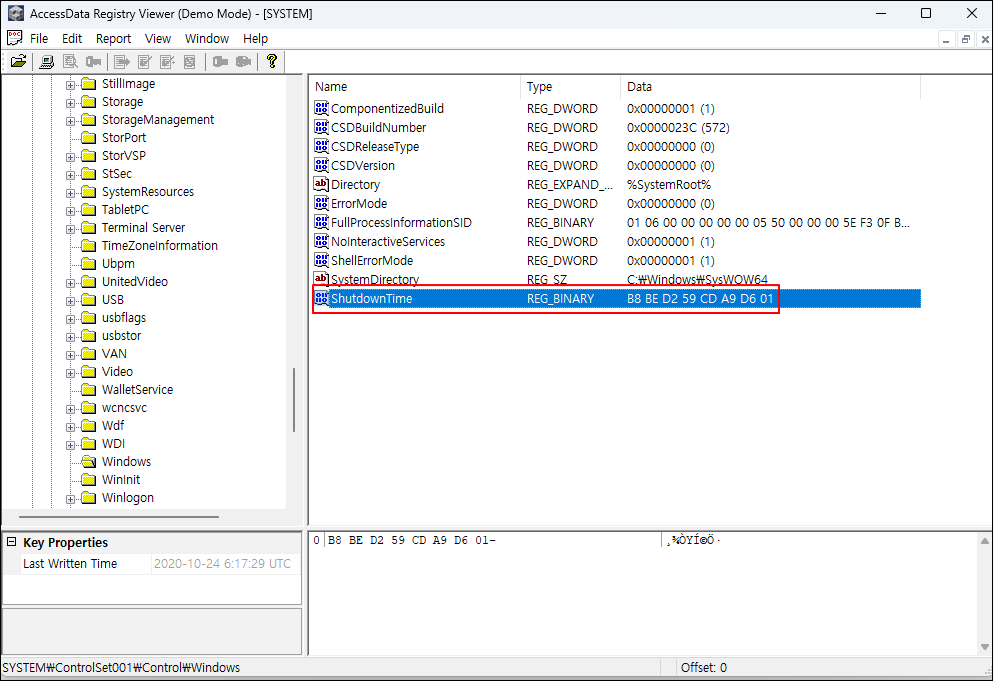Image resolution: width=993 pixels, height=681 pixels.
Task: Expand the WDI tree node
Action: 70,445
